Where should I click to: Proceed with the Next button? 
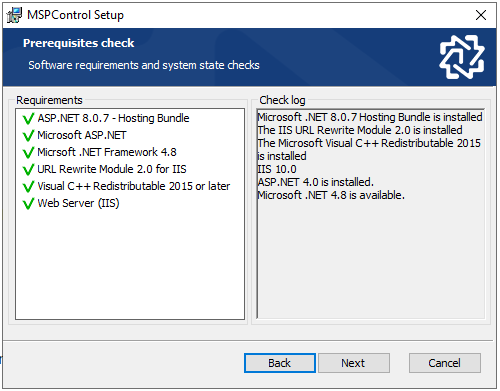(354, 363)
